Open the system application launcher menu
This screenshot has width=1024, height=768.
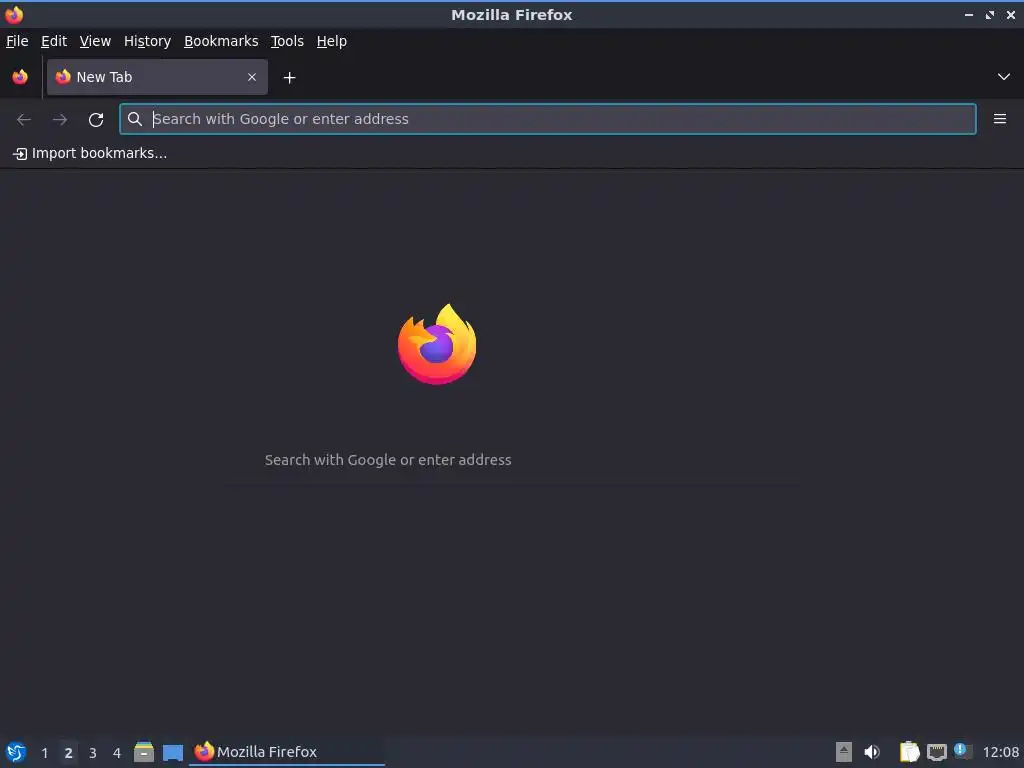[x=16, y=752]
